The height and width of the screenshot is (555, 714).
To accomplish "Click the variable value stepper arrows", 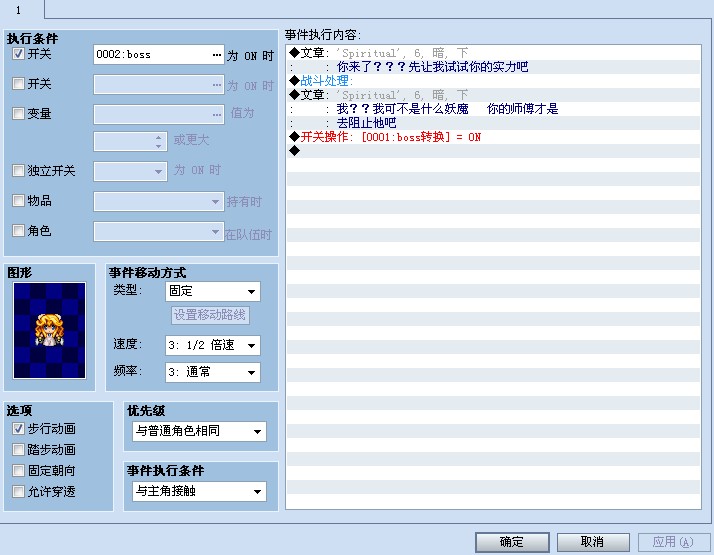I will coord(158,142).
